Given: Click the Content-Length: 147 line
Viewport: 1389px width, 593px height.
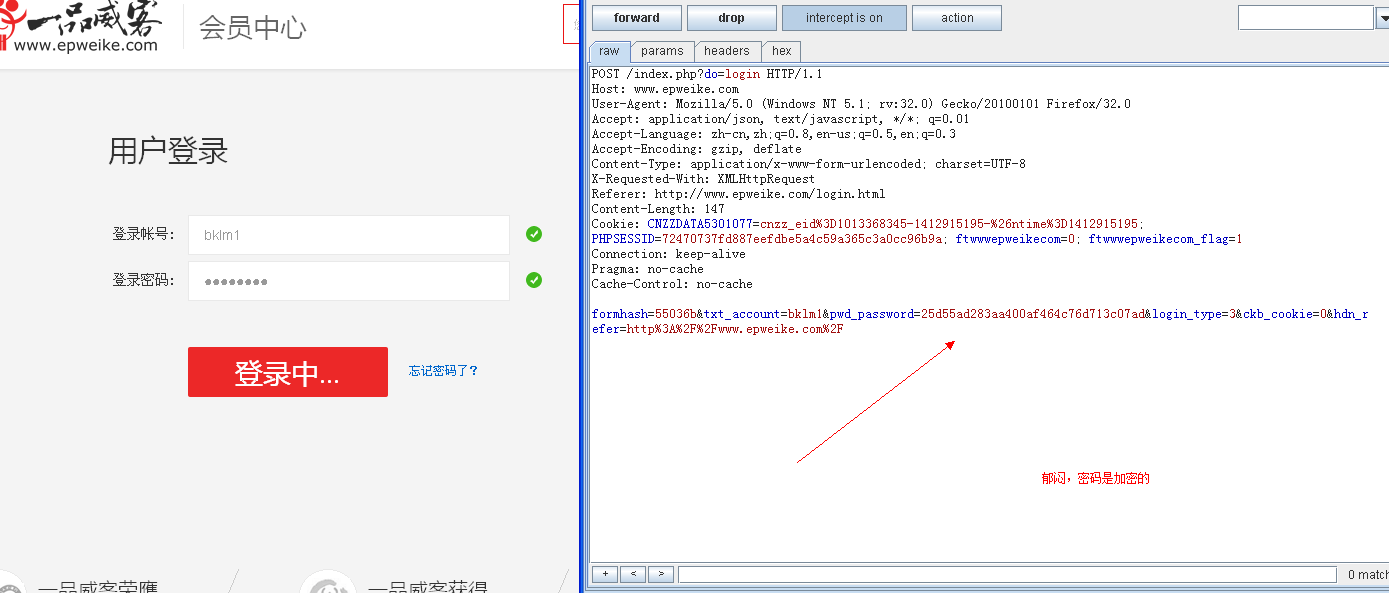Looking at the screenshot, I should coord(658,209).
